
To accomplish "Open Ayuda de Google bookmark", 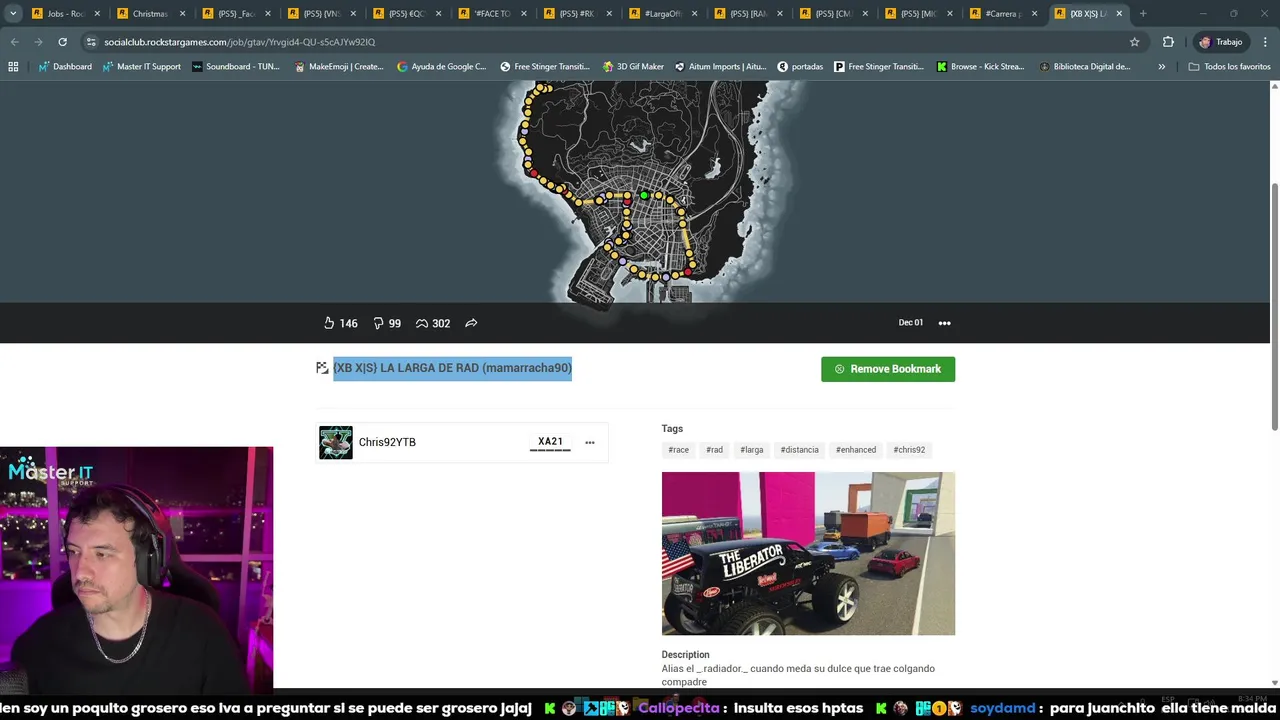I will coord(441,67).
